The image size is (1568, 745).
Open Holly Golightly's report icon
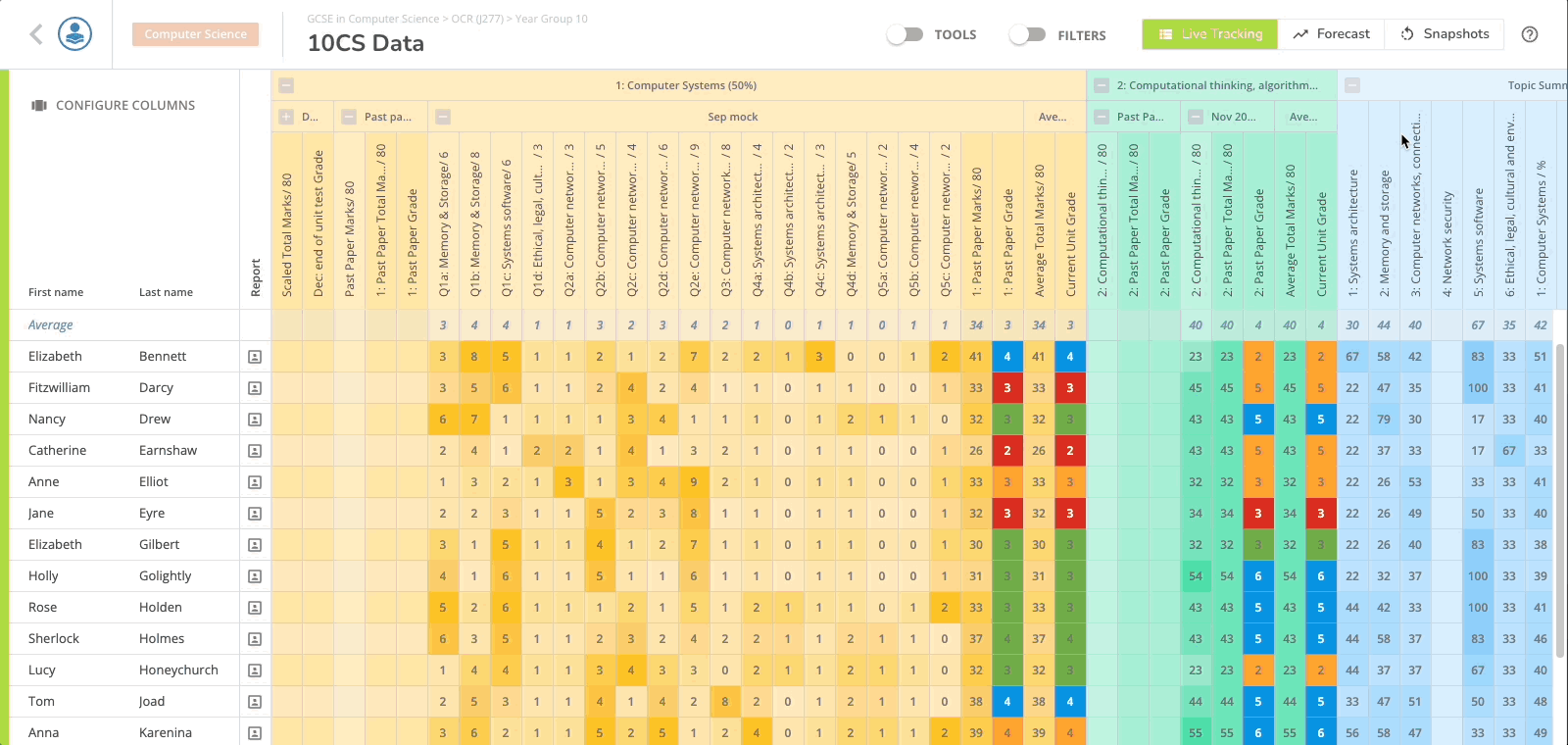pos(255,576)
